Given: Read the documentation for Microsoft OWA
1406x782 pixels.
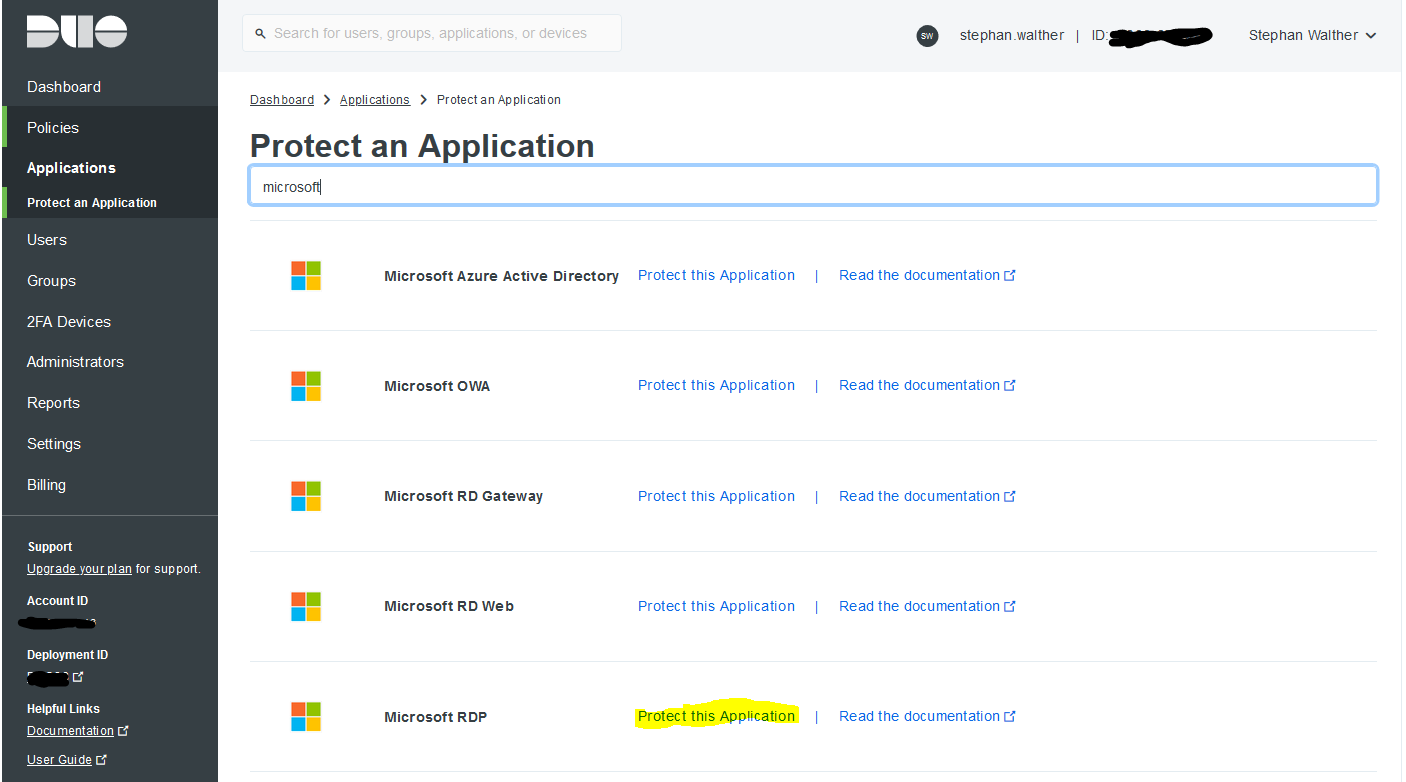Looking at the screenshot, I should coord(919,385).
